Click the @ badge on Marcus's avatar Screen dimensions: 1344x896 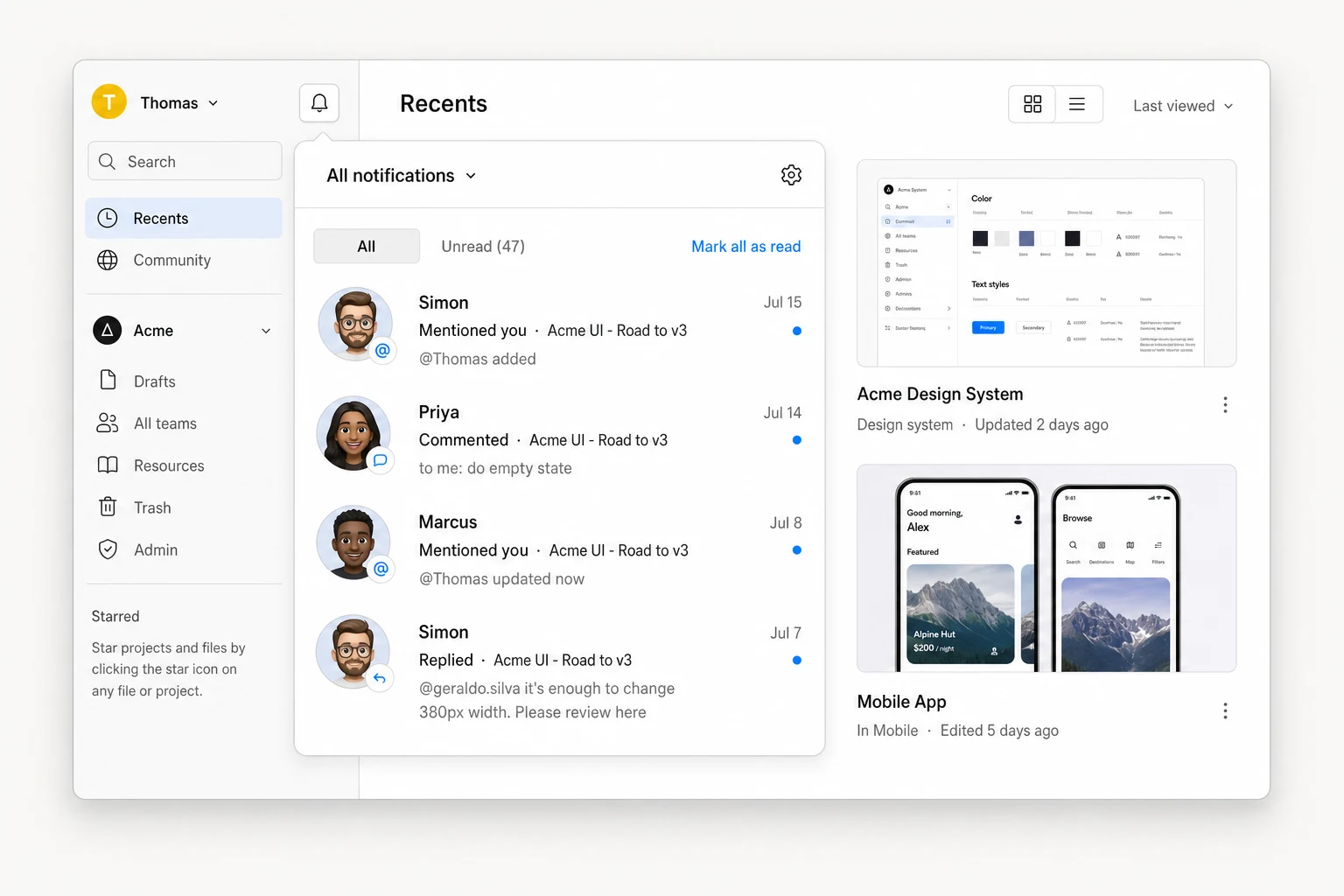tap(381, 569)
